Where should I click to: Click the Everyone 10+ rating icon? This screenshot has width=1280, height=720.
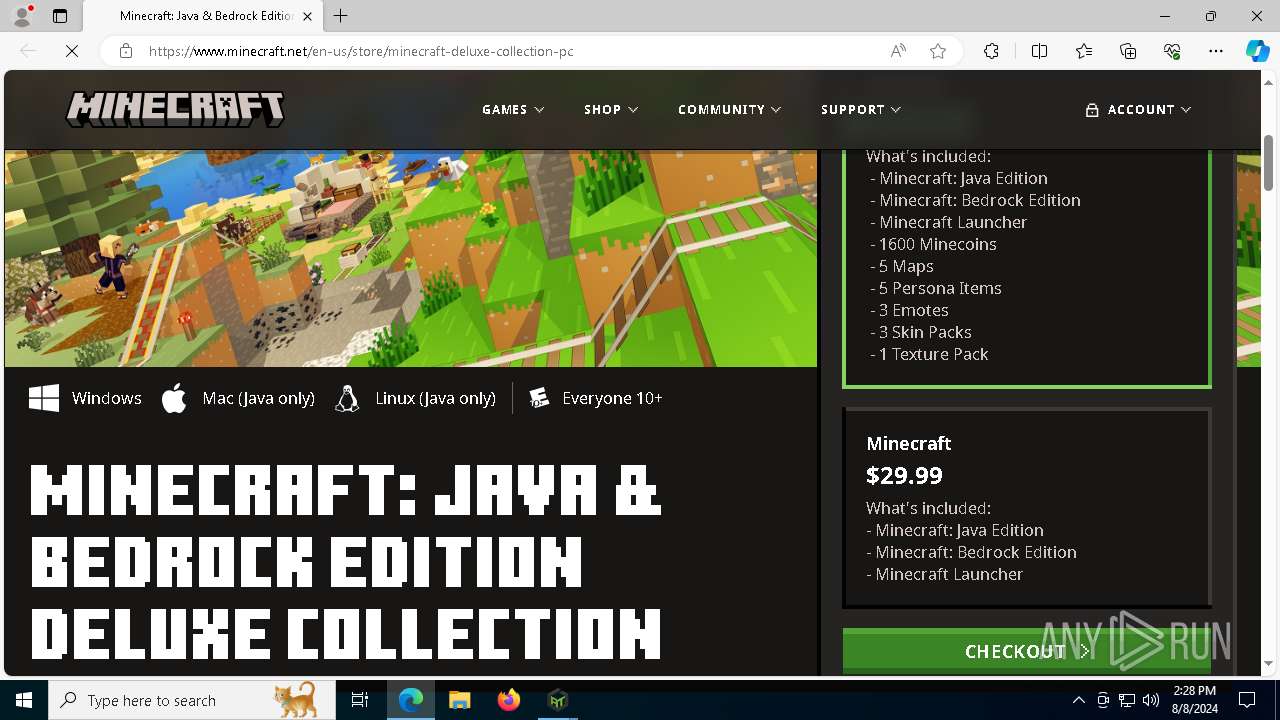[x=539, y=398]
